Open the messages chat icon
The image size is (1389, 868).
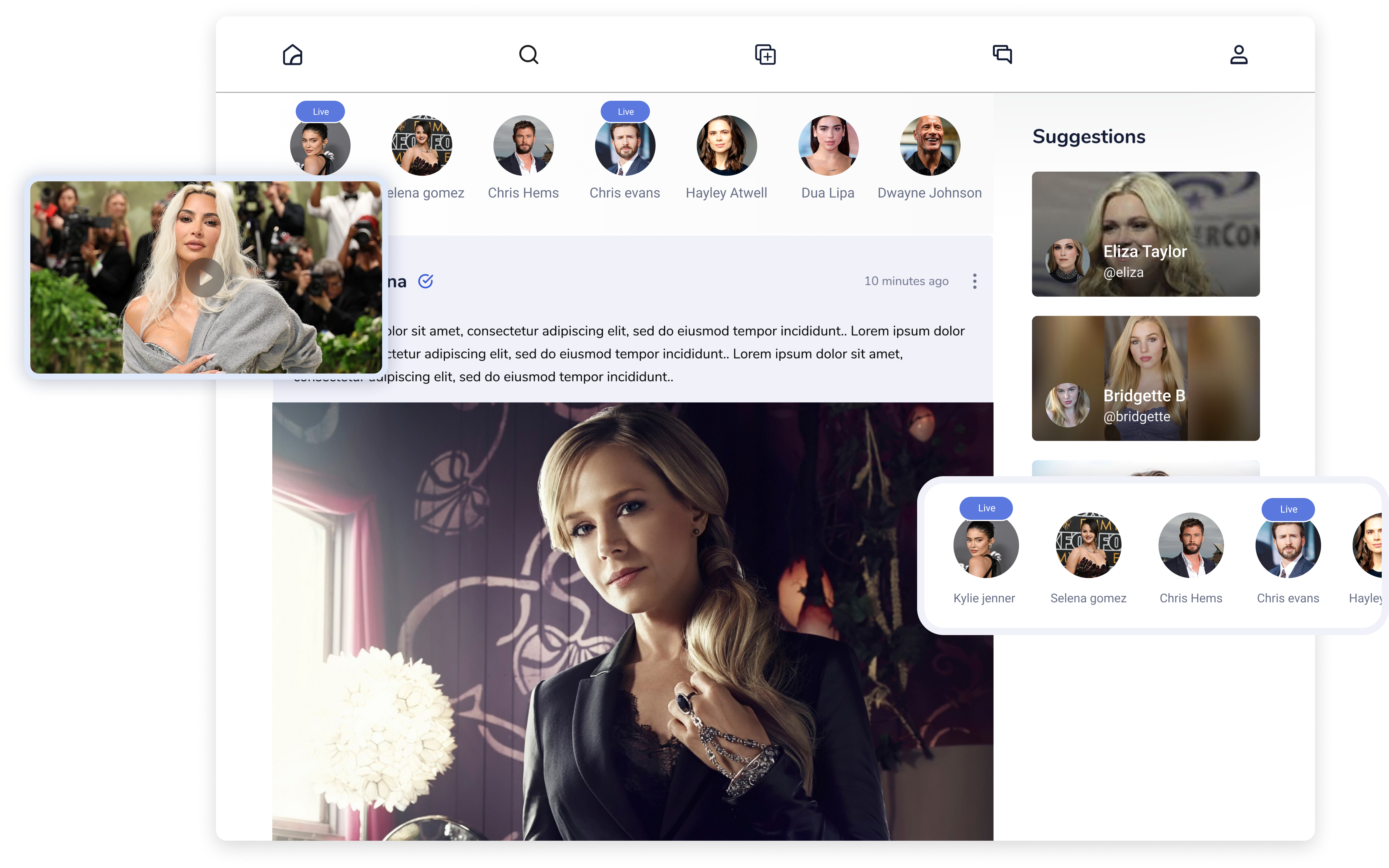(x=1002, y=55)
